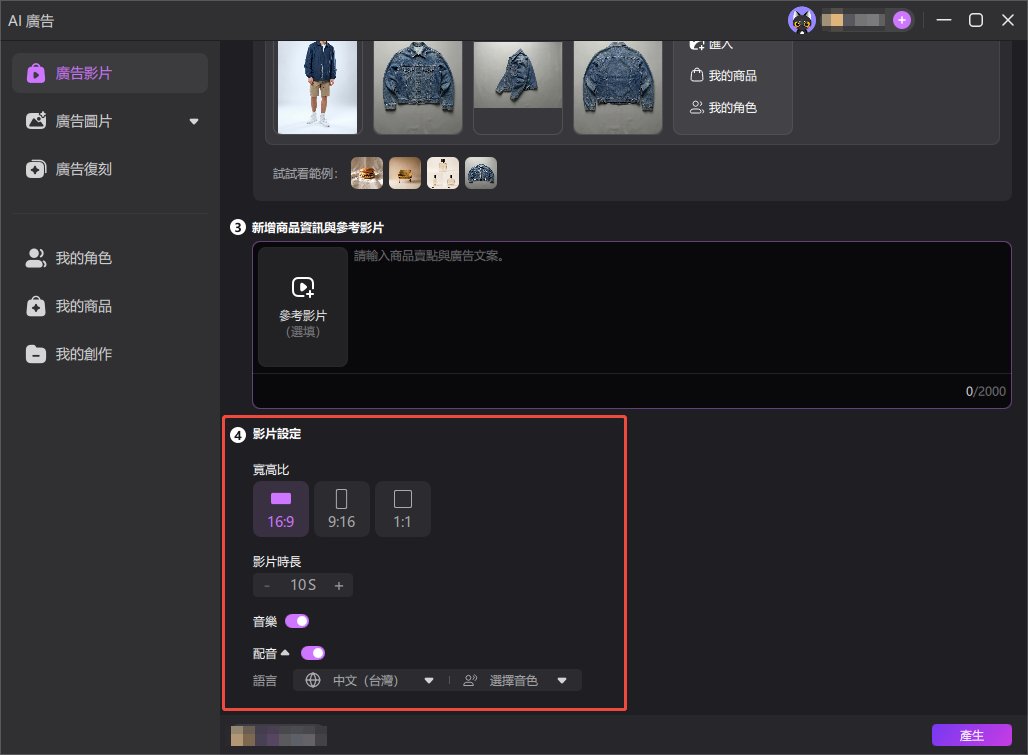Minimize the AI 廣告 window
The height and width of the screenshot is (755, 1028).
click(x=943, y=20)
